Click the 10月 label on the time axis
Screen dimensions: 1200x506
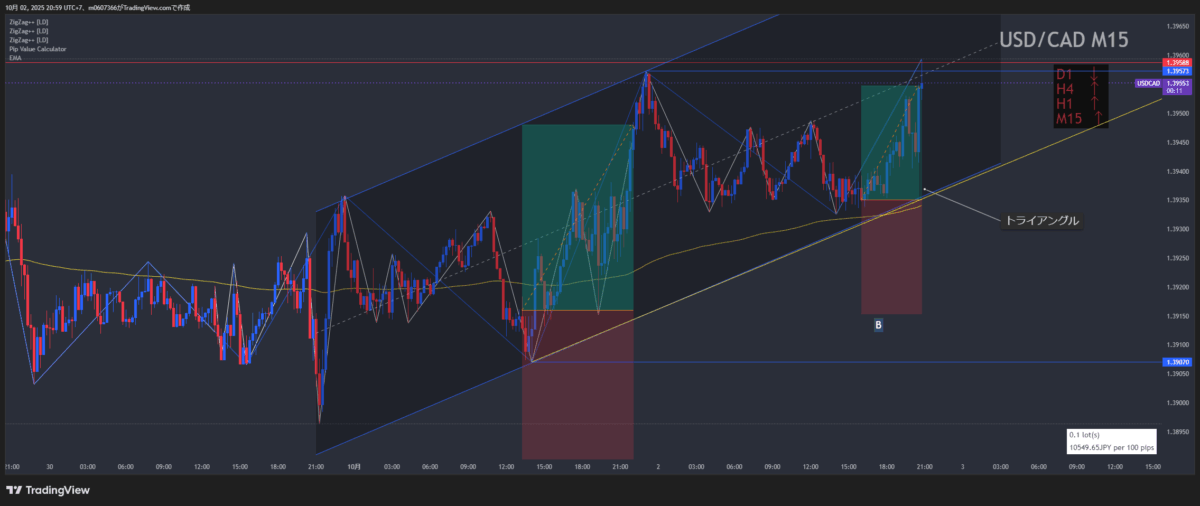(354, 466)
